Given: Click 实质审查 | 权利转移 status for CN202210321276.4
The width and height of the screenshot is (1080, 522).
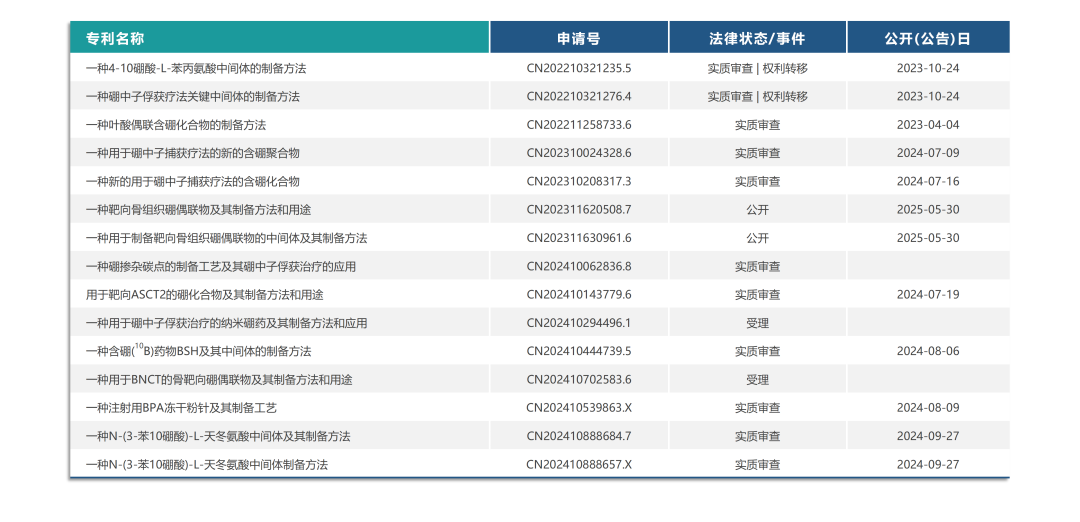Looking at the screenshot, I should (x=758, y=96).
